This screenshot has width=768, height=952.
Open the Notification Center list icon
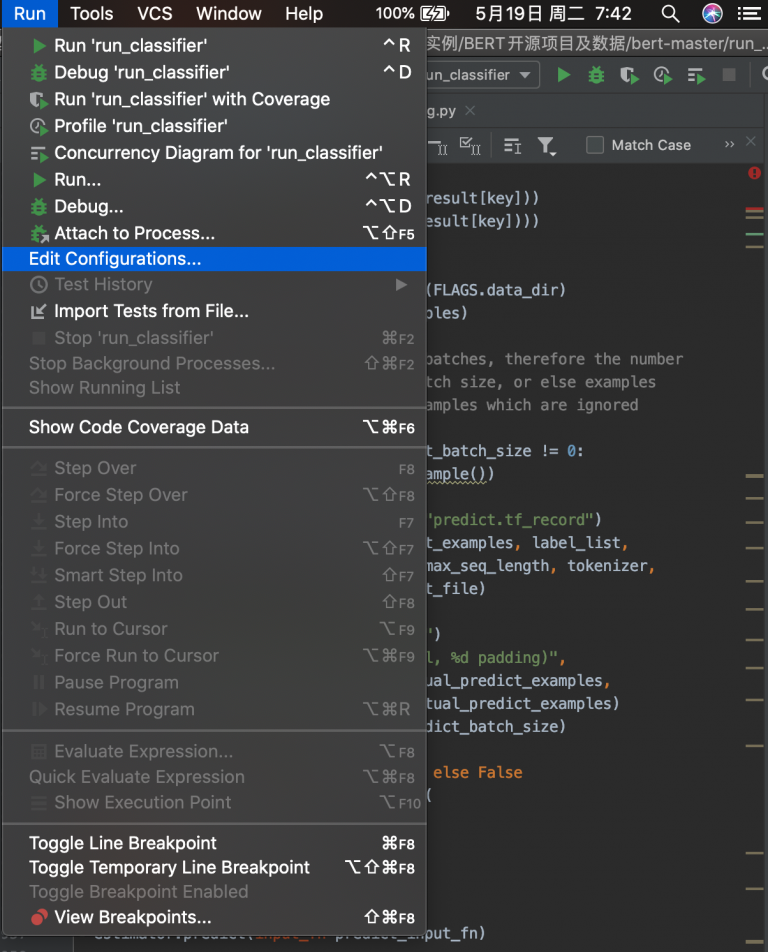pyautogui.click(x=749, y=13)
